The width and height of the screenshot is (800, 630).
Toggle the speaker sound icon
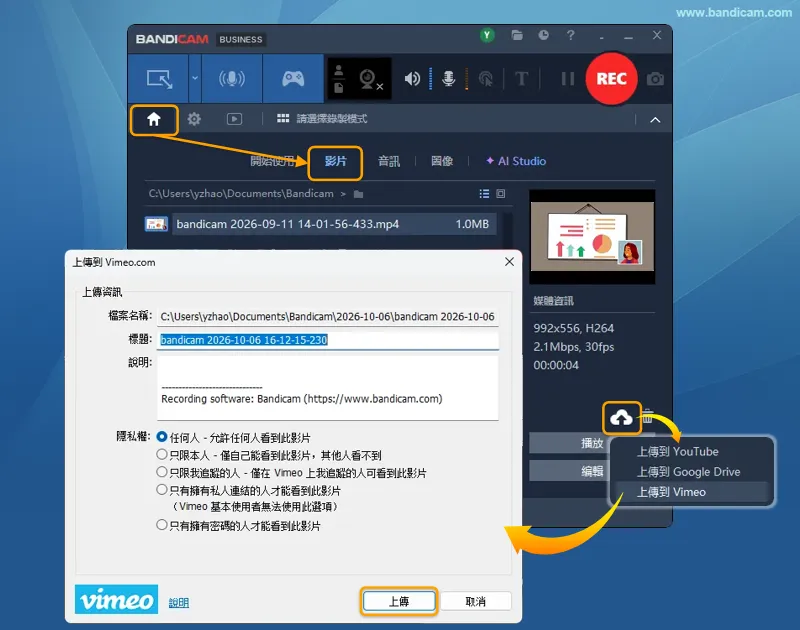point(412,79)
